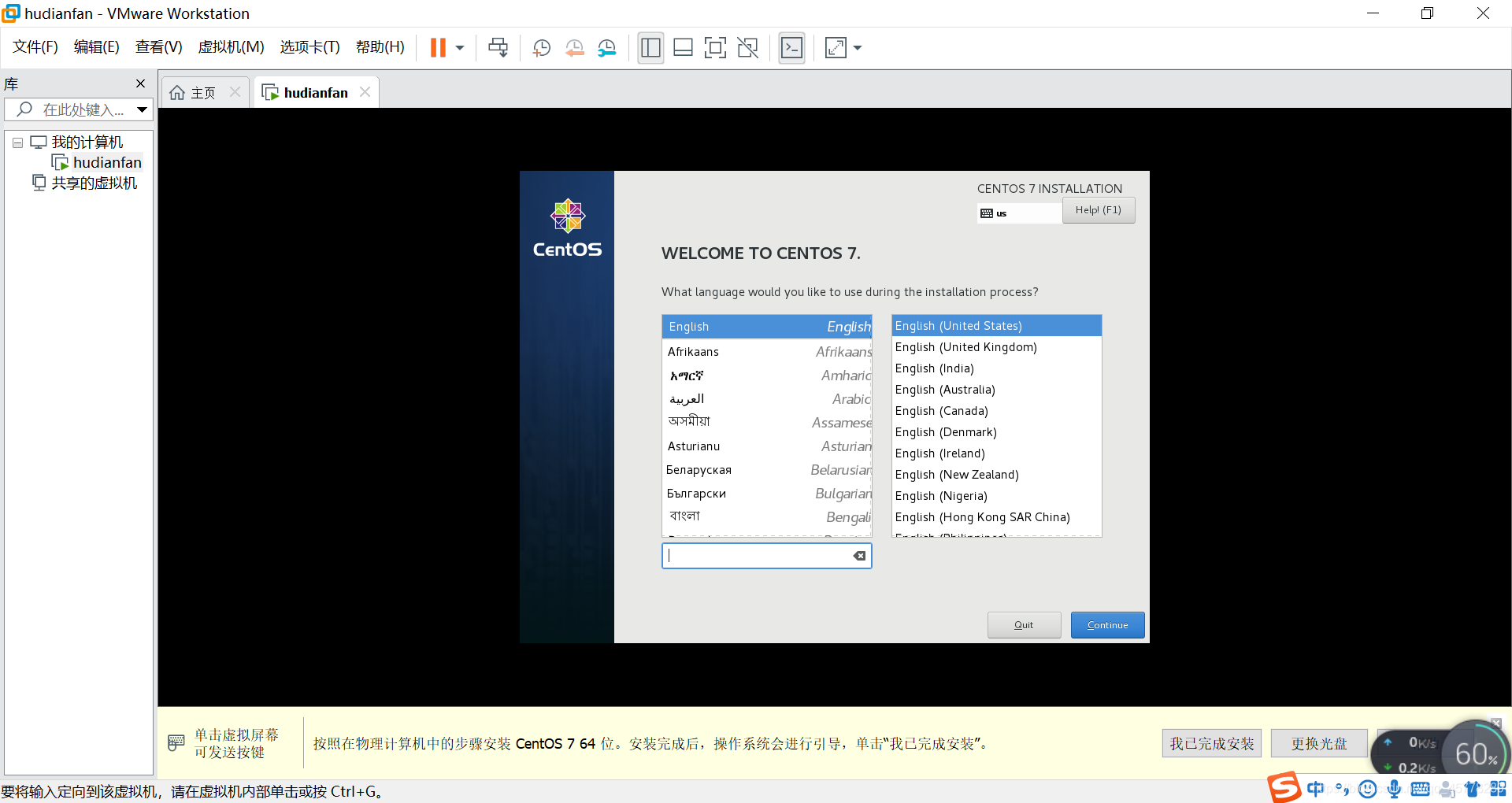
Task: Click the Help! (F1) button
Action: tap(1099, 210)
